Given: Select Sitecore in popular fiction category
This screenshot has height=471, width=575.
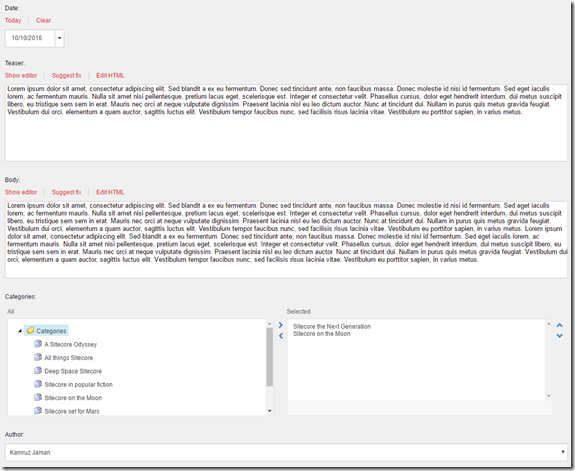Looking at the screenshot, I should click(78, 384).
